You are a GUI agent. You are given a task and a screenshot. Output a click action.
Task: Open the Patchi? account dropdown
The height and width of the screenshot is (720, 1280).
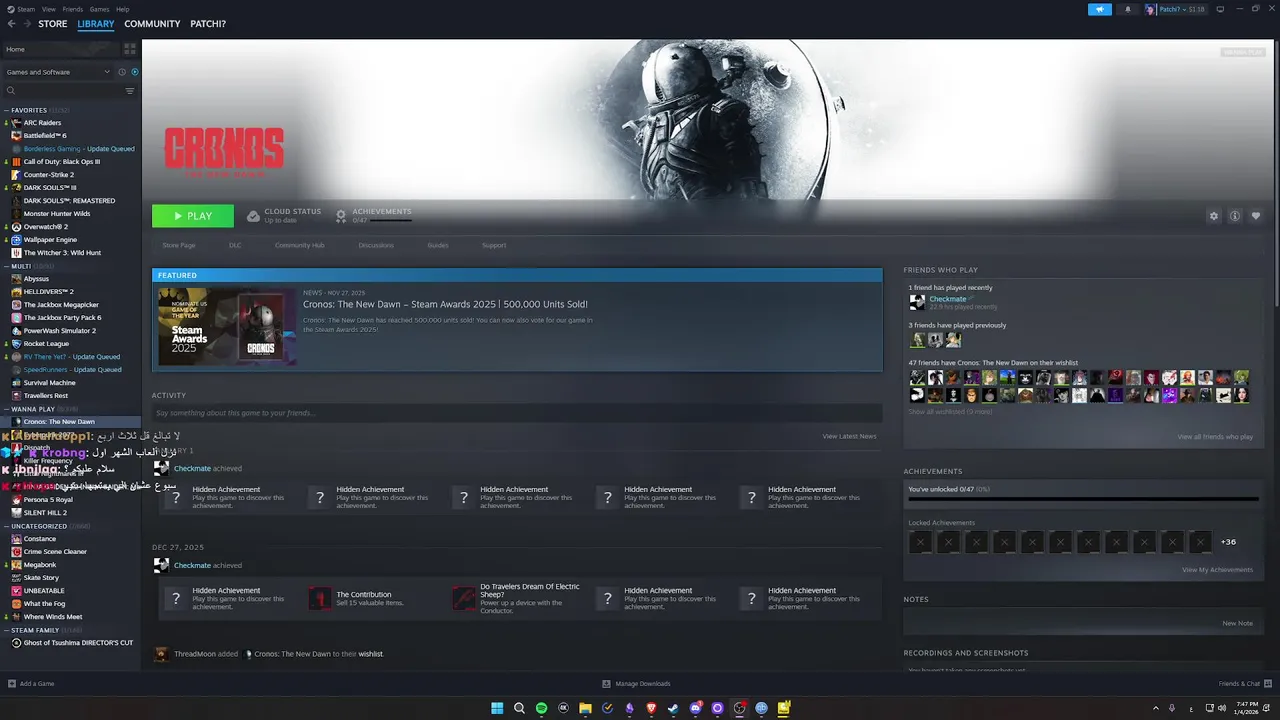(x=1178, y=9)
